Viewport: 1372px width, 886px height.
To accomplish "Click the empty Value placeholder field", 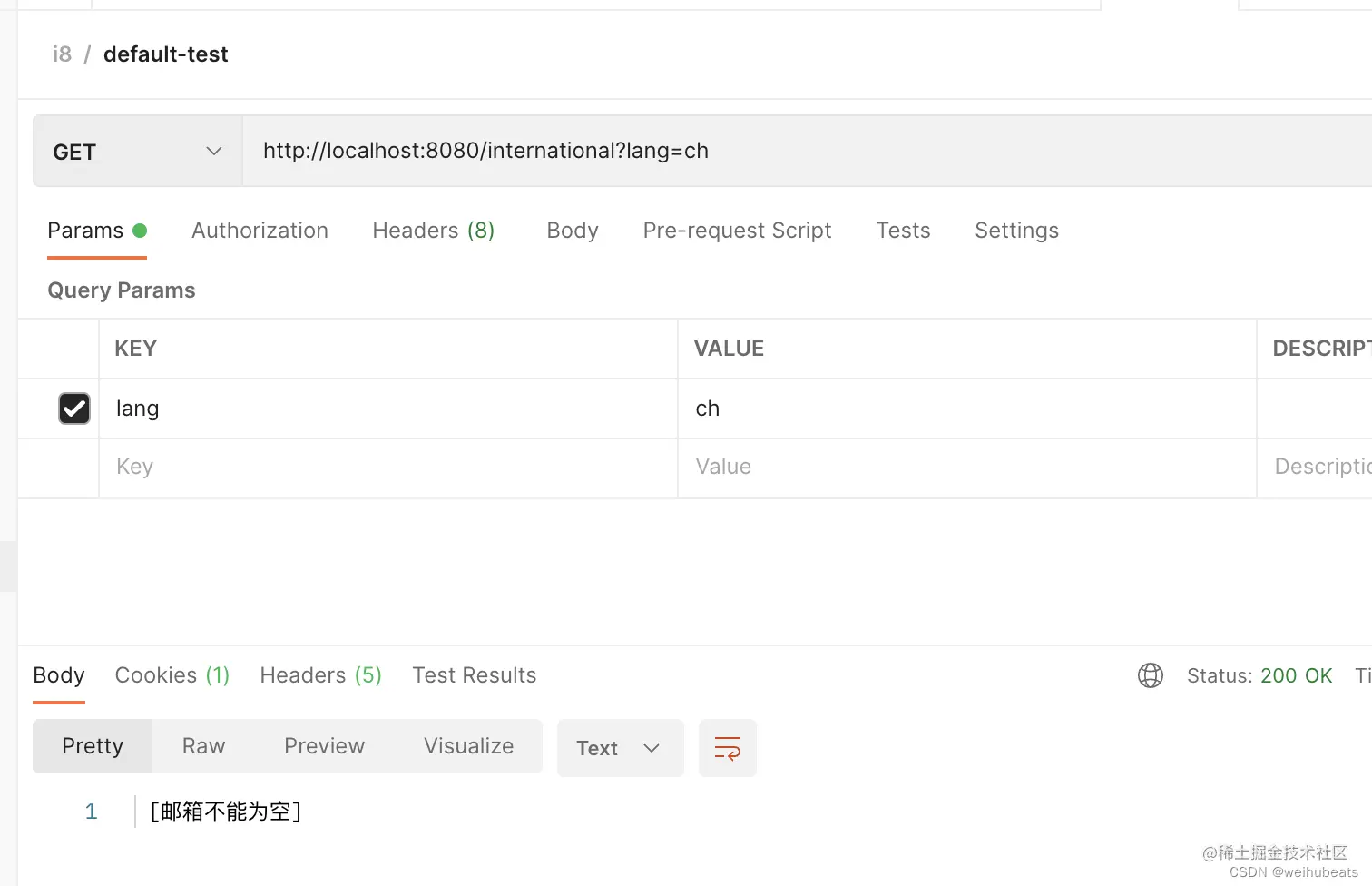I will click(967, 468).
